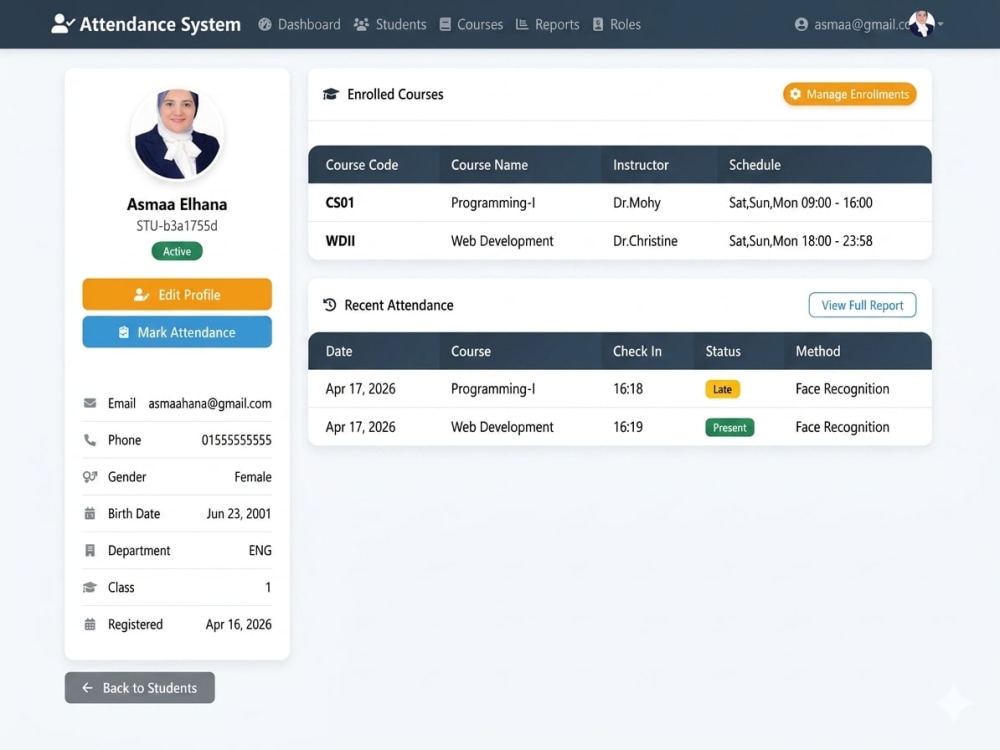The width and height of the screenshot is (1000, 750).
Task: Click the user account icon beside email
Action: (802, 24)
